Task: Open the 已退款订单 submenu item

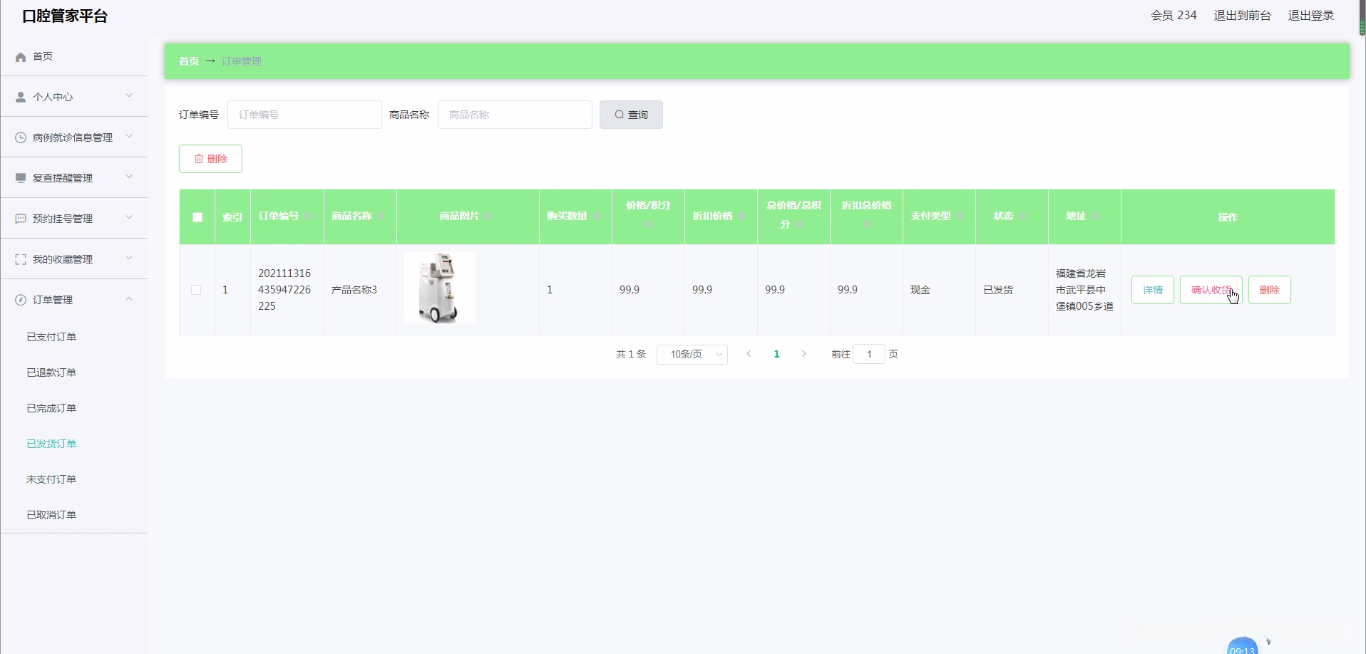Action: coord(52,373)
